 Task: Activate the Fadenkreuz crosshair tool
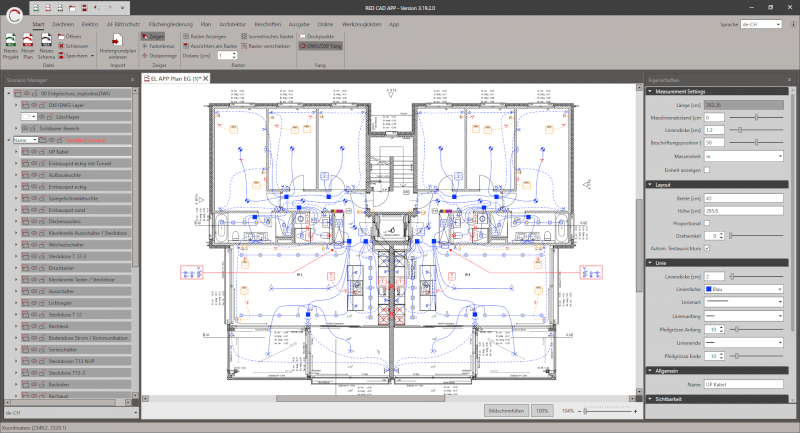click(x=161, y=45)
